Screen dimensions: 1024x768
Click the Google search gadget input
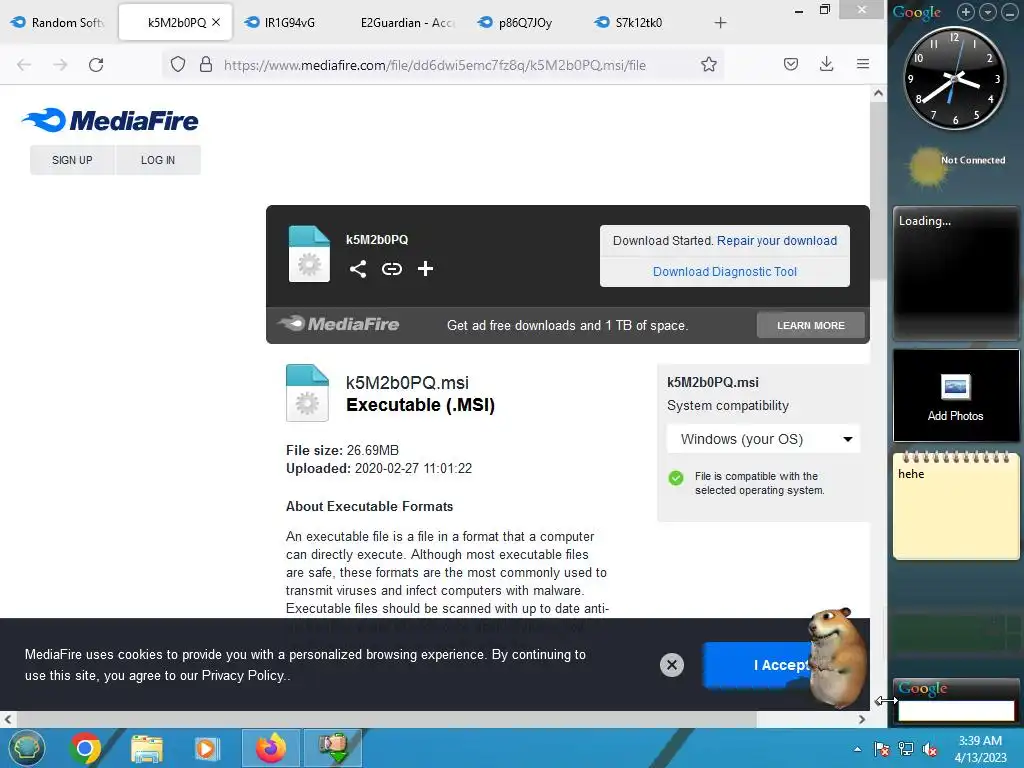click(956, 710)
